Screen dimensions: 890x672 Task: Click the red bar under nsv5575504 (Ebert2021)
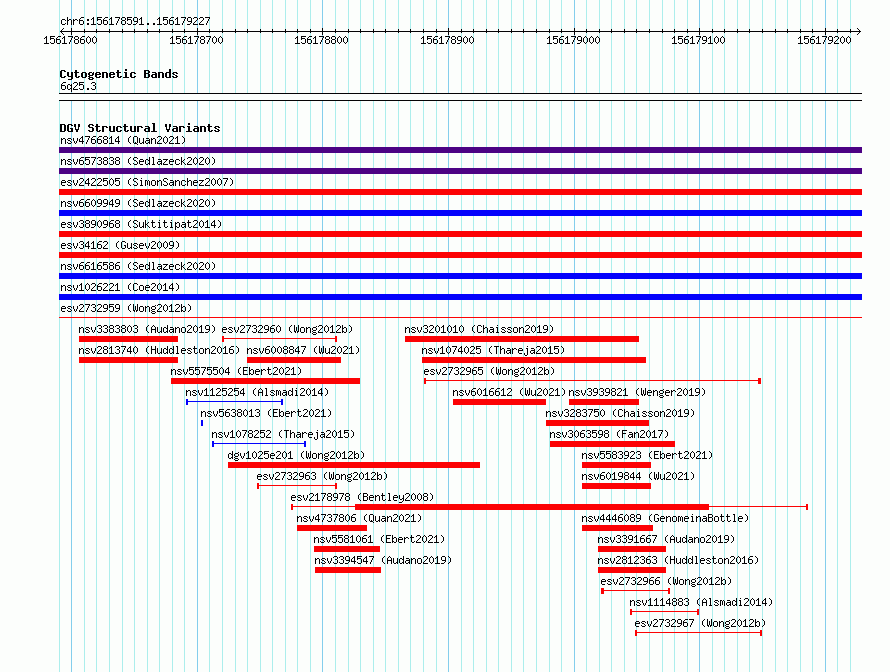[265, 381]
